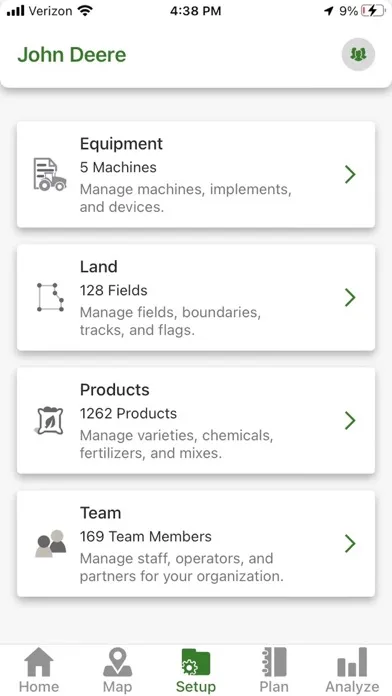The height and width of the screenshot is (696, 392).
Task: Tap the battery indicator in status bar
Action: [x=373, y=11]
